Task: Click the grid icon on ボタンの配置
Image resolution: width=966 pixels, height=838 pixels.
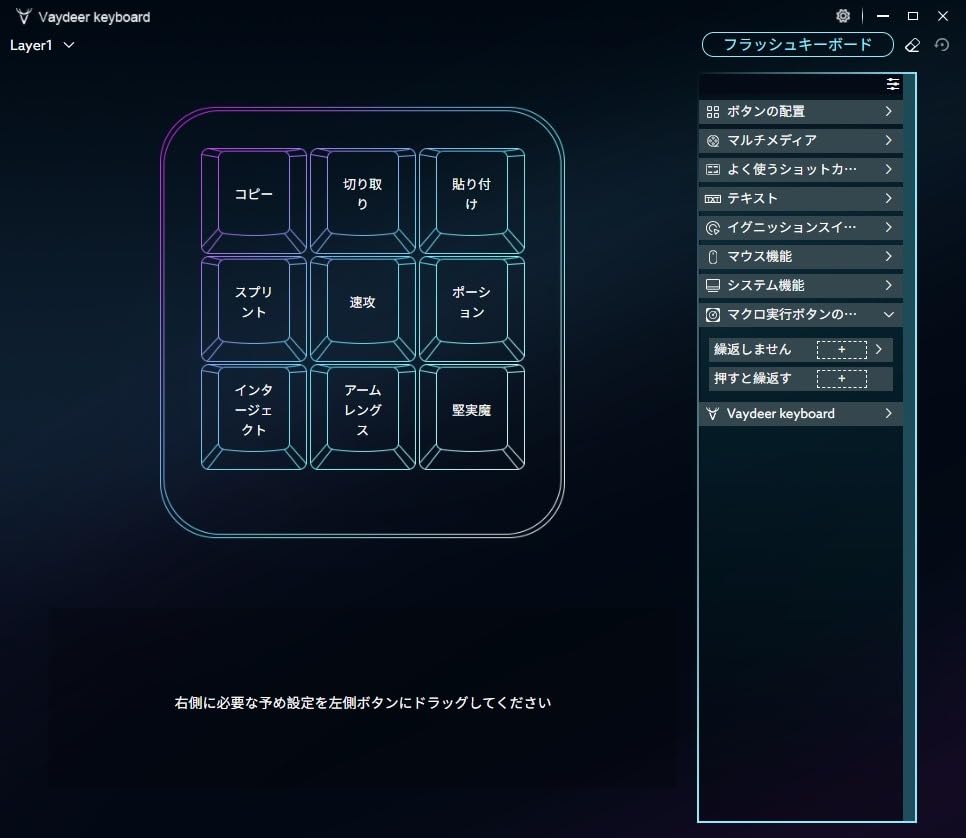Action: [714, 112]
